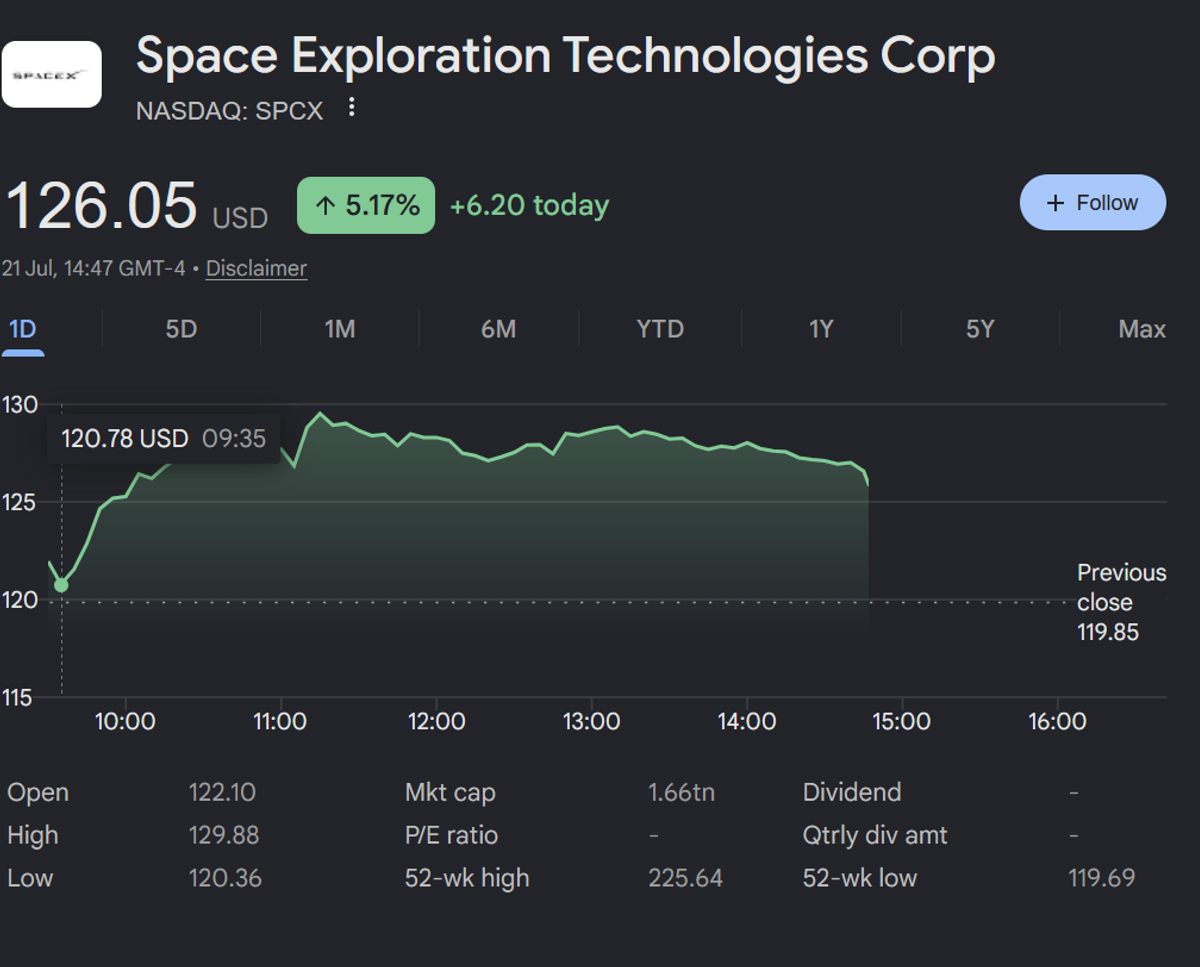The width and height of the screenshot is (1200, 967).
Task: Click the Open value 122.10
Action: (x=222, y=793)
